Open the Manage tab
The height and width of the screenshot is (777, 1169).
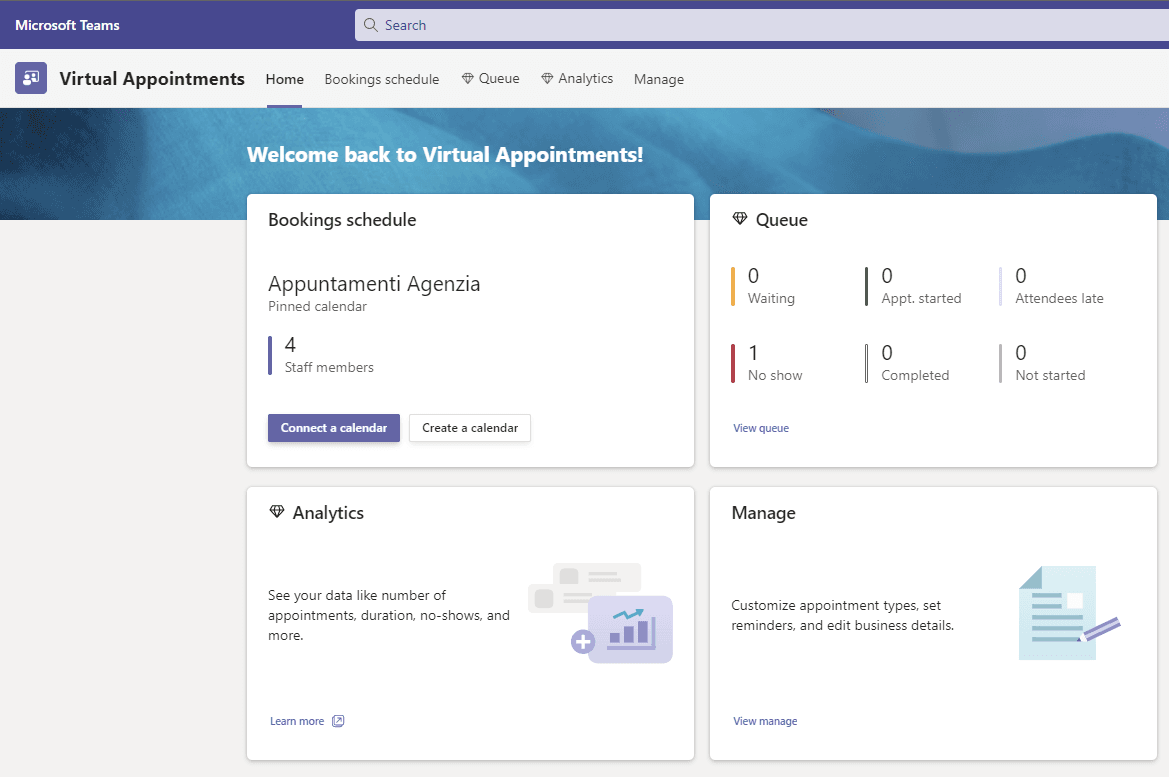tap(659, 79)
